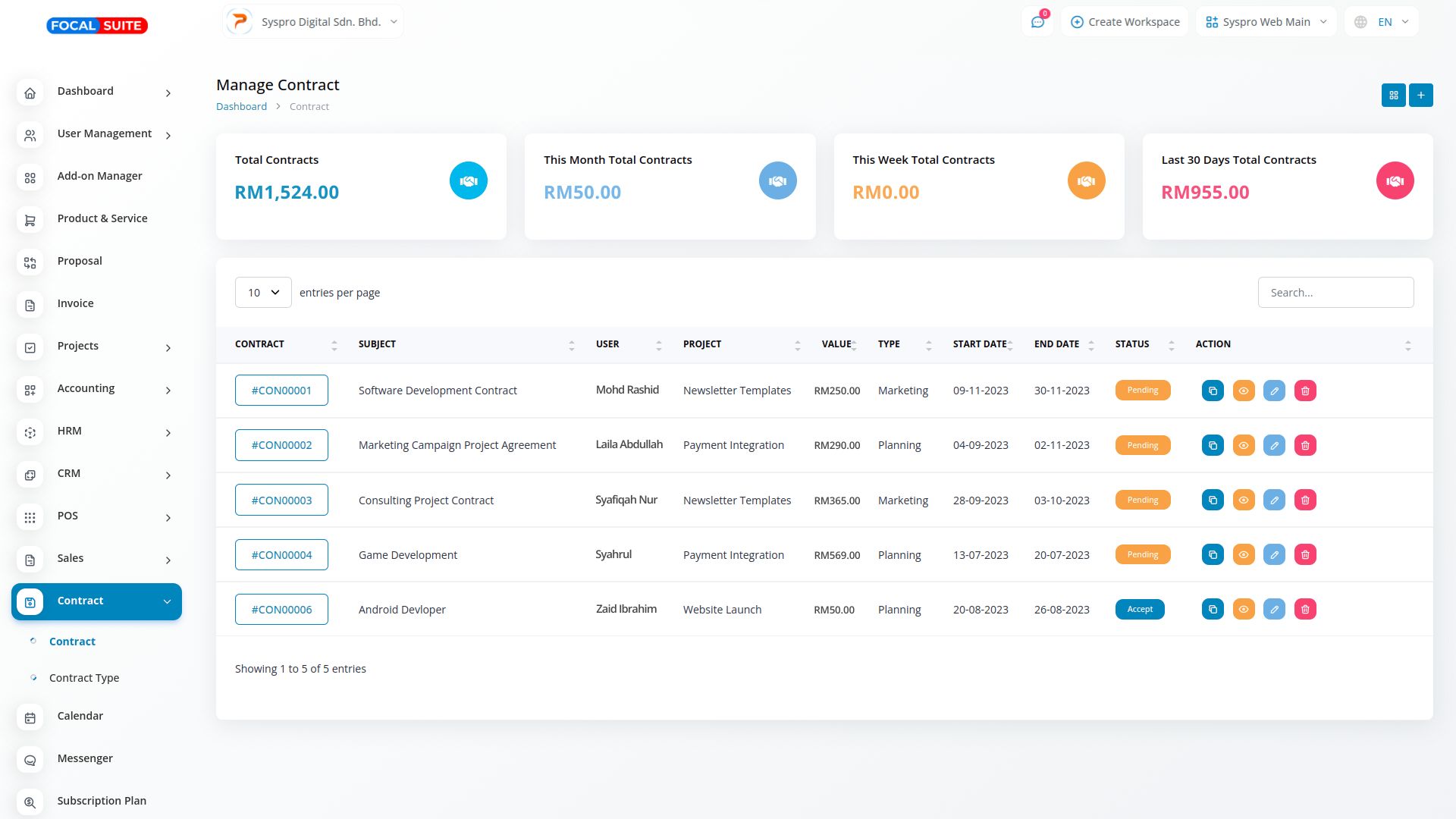Open the #CON00004 contract link

tap(281, 555)
